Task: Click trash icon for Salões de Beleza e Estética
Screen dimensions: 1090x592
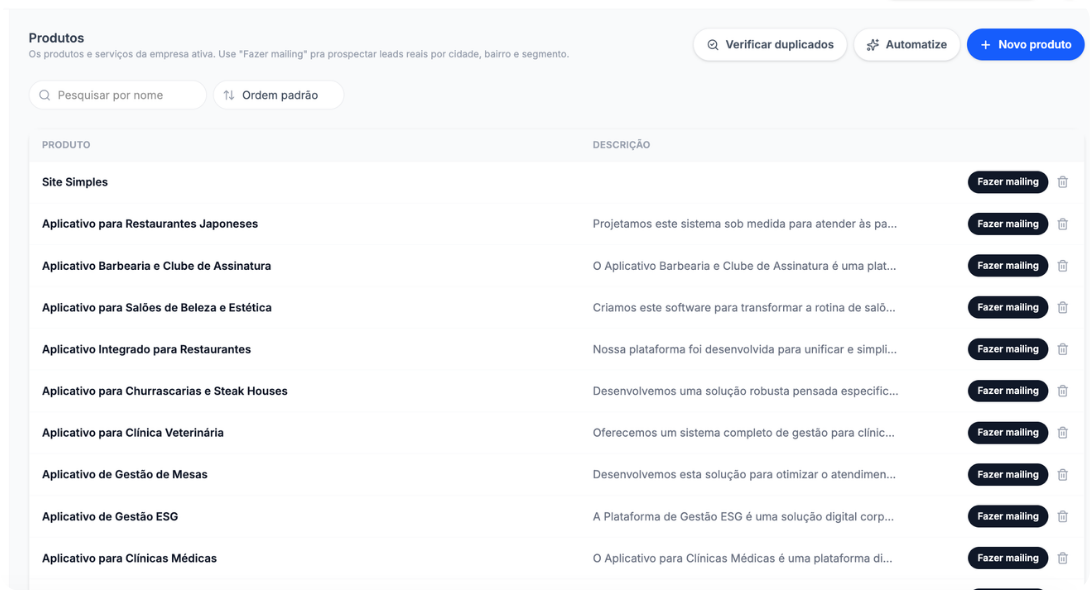Action: (1062, 307)
